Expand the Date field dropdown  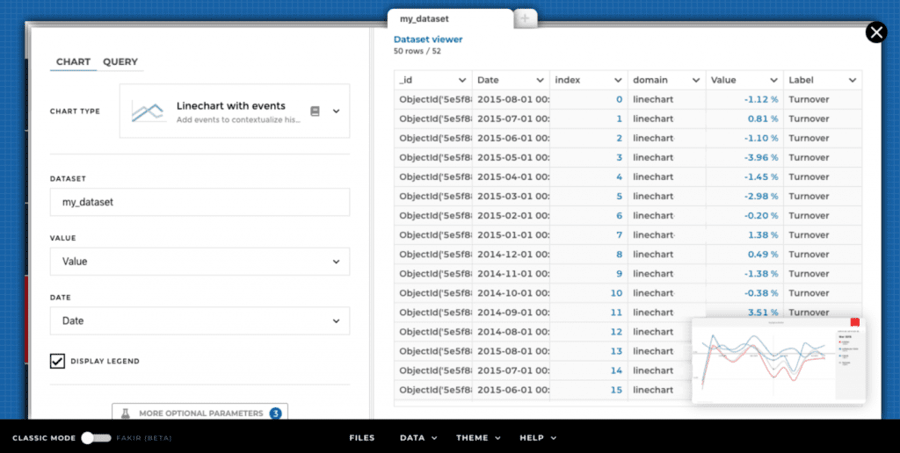(x=335, y=321)
